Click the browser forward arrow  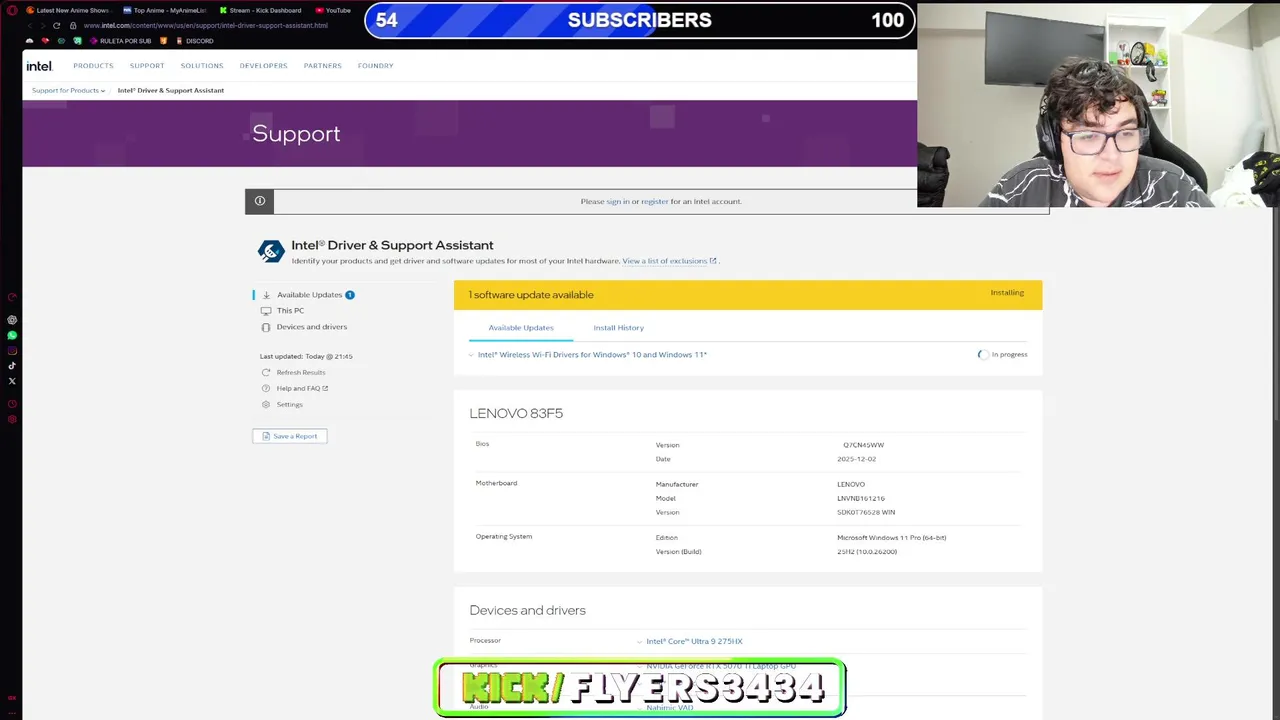pos(44,25)
